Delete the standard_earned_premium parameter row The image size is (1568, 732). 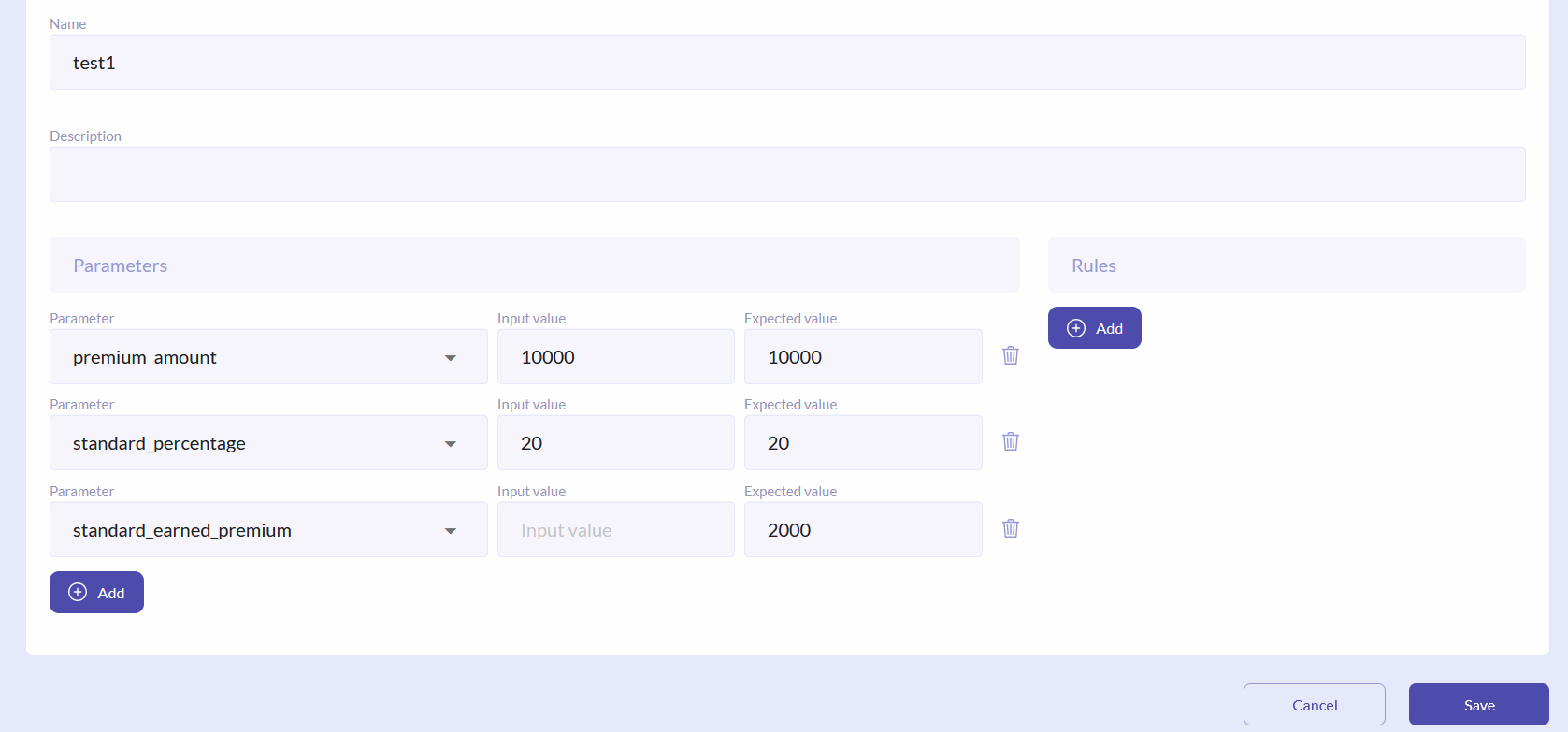pos(1010,528)
